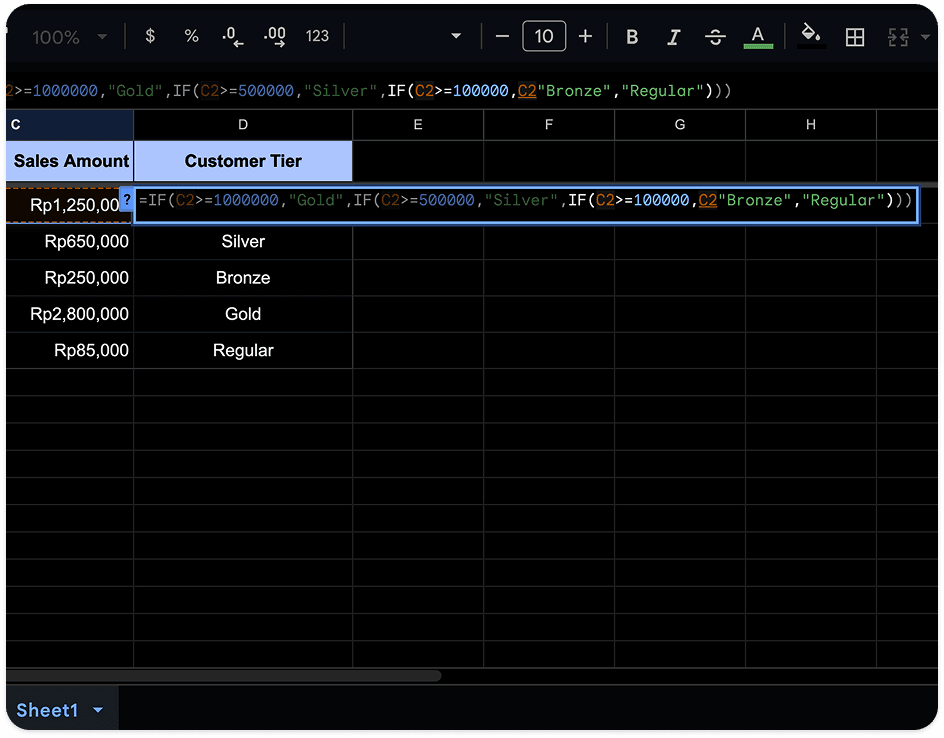Apply currency format with dollar icon
The width and height of the screenshot is (944, 738).
tap(150, 36)
